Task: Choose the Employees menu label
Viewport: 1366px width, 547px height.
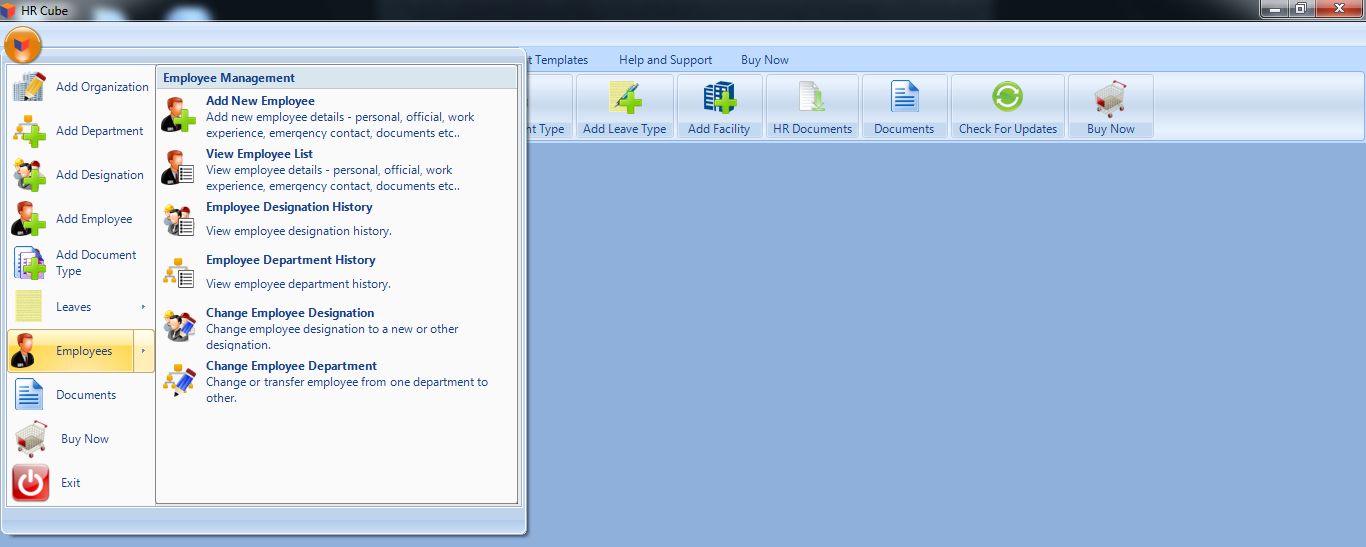Action: point(84,351)
